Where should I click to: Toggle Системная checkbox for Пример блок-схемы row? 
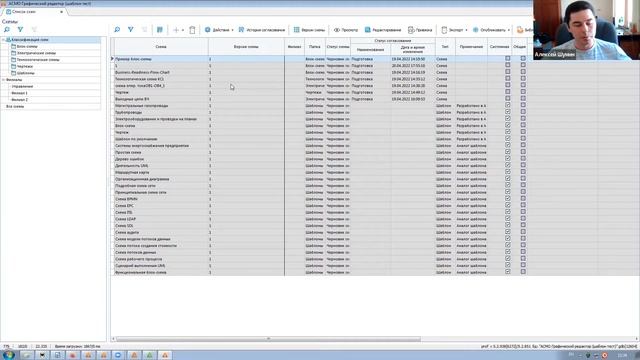click(x=507, y=59)
